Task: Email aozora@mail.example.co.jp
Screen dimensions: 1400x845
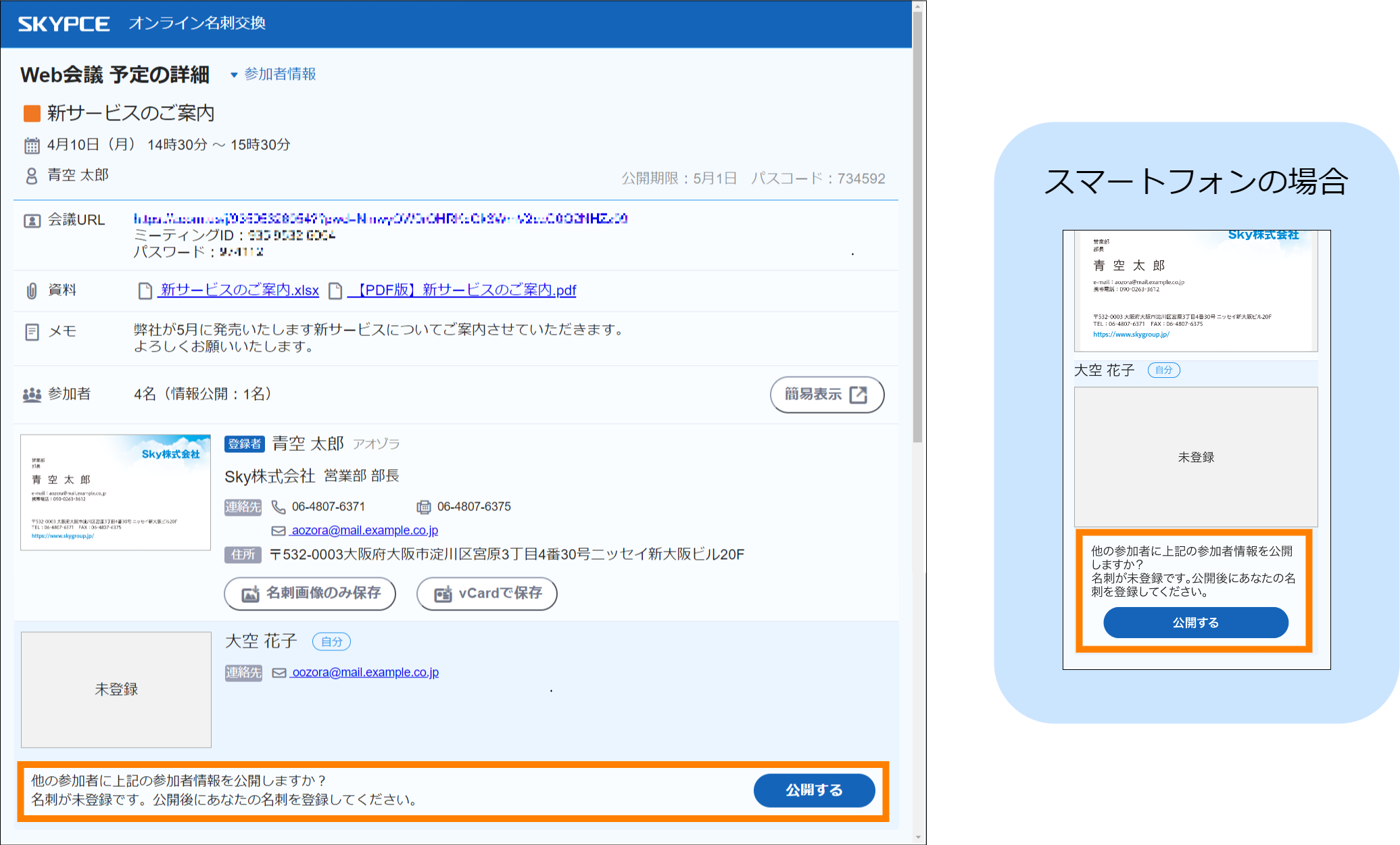Action: [364, 531]
